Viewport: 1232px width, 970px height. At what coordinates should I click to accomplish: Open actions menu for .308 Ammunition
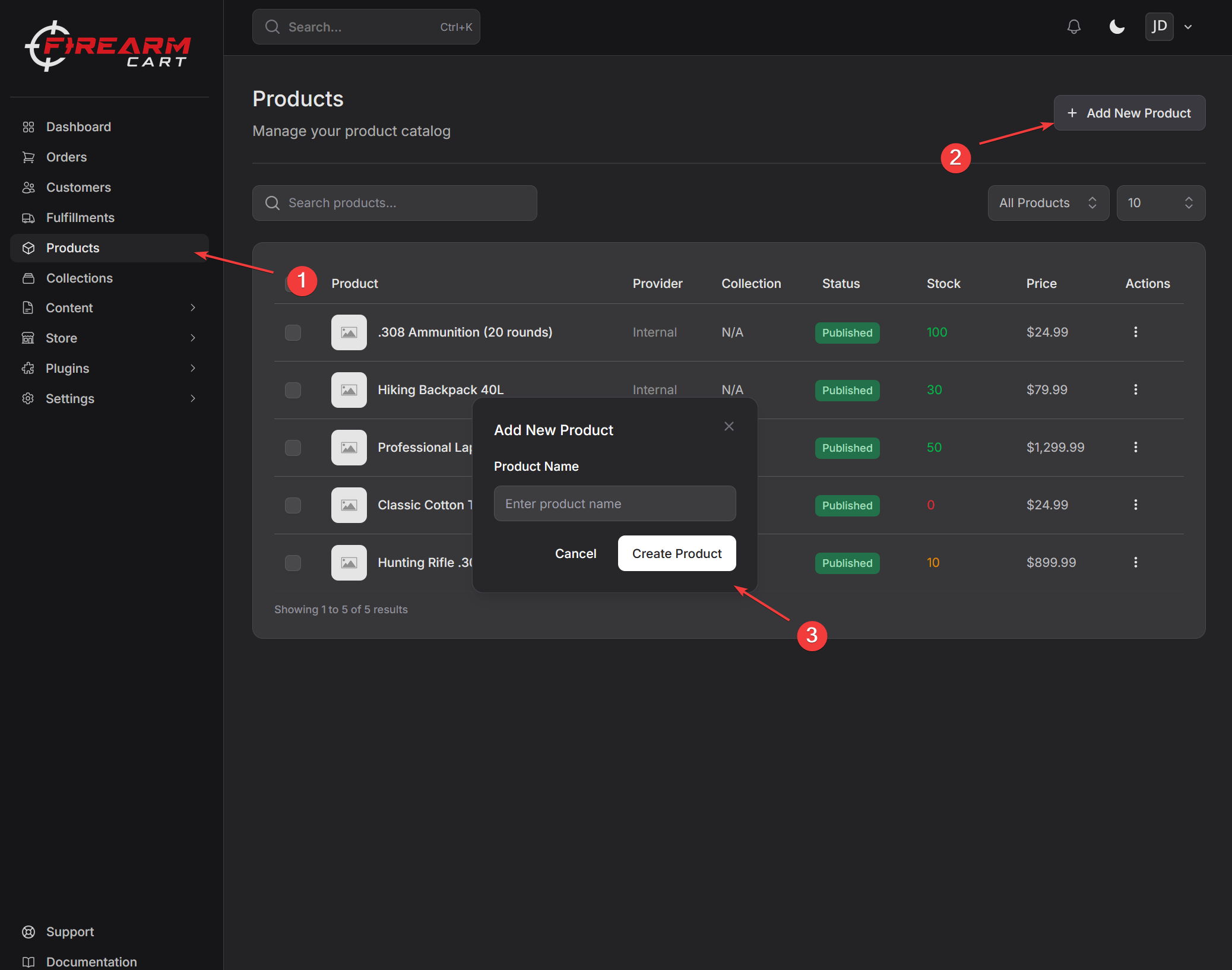1135,332
